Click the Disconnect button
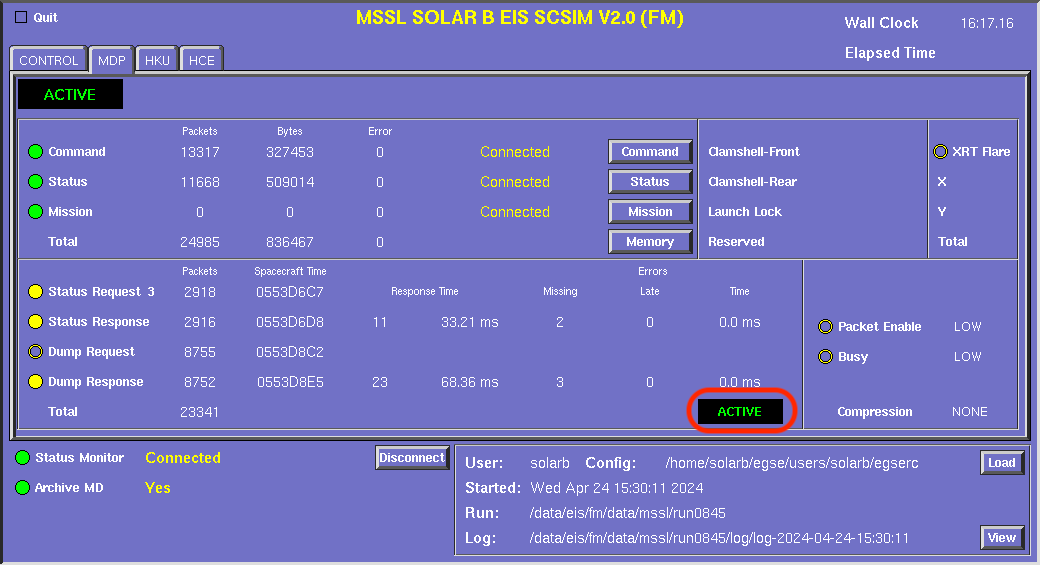Screen dimensions: 1040x565 pyautogui.click(x=412, y=458)
